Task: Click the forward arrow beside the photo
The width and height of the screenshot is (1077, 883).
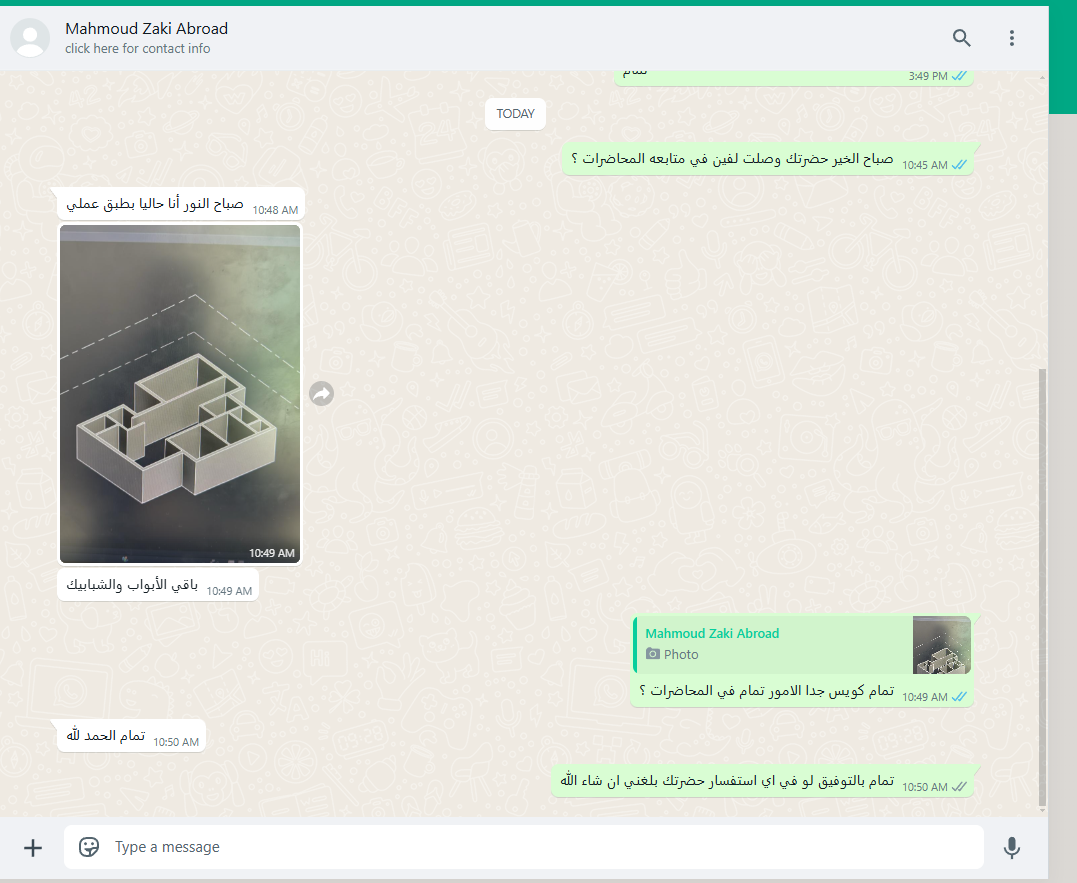Action: pyautogui.click(x=321, y=393)
